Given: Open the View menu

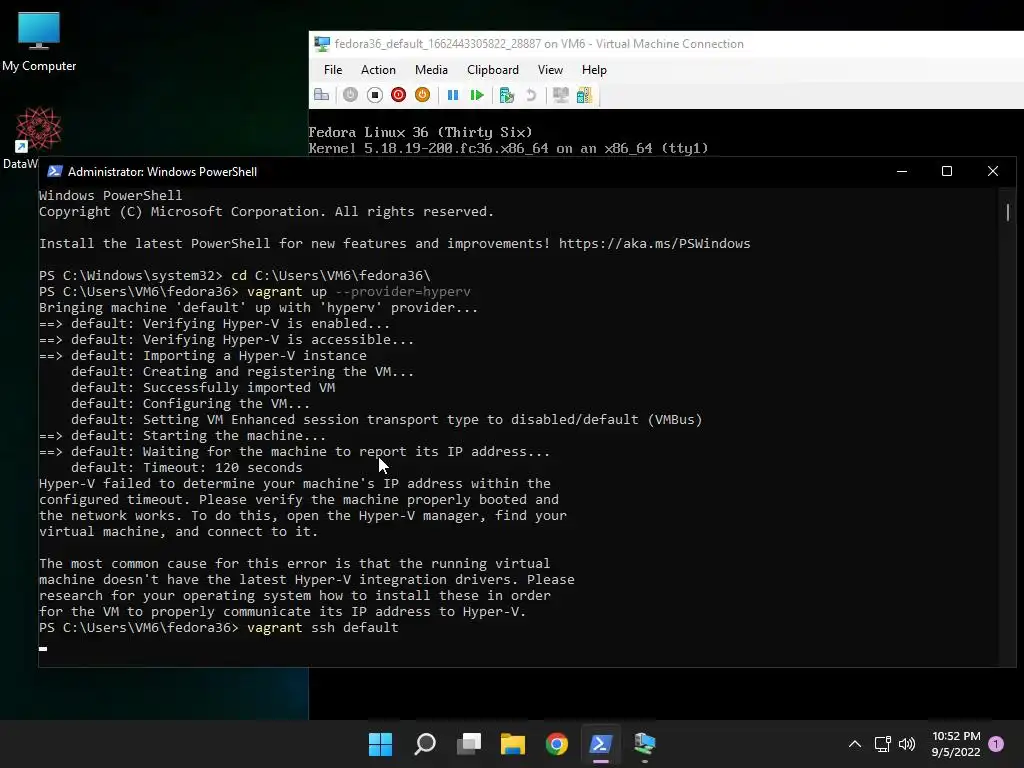Looking at the screenshot, I should [550, 70].
